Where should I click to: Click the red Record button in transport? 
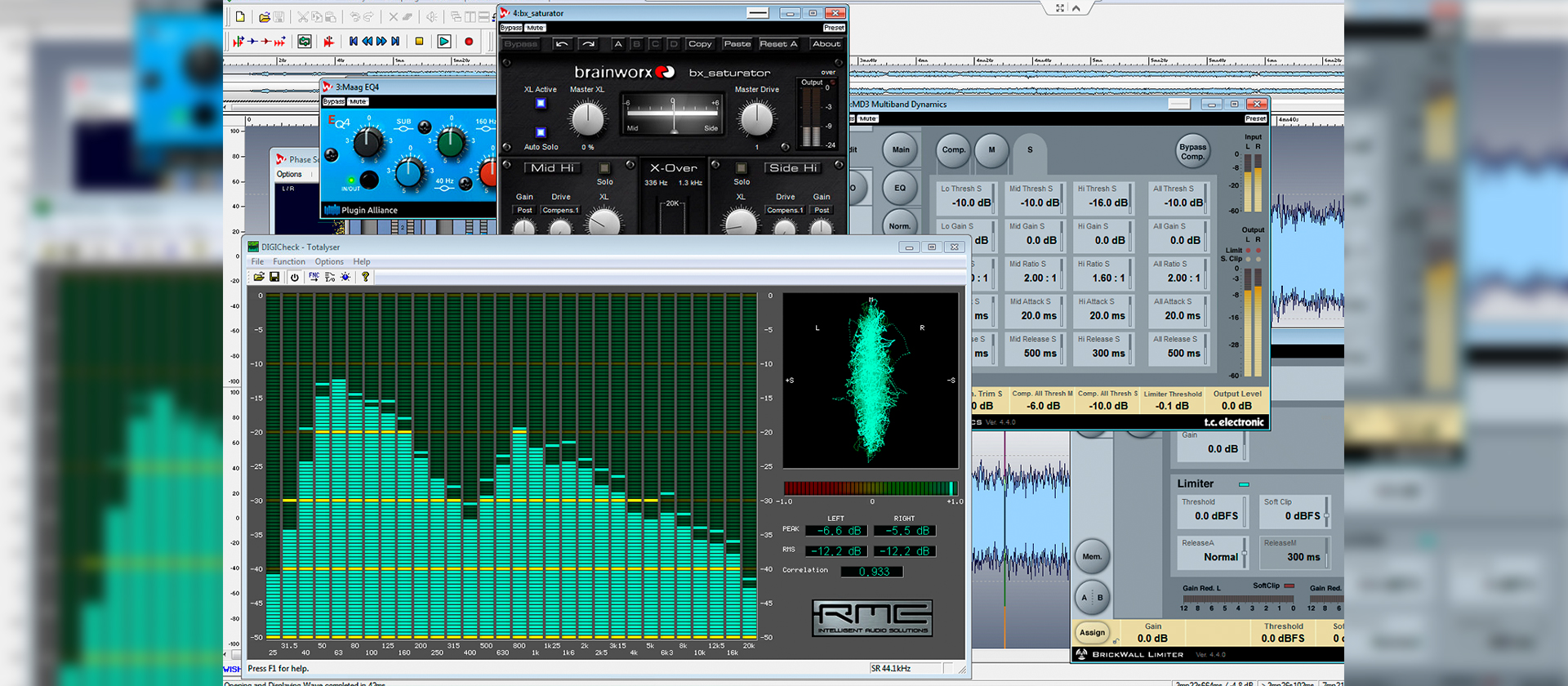(x=469, y=41)
